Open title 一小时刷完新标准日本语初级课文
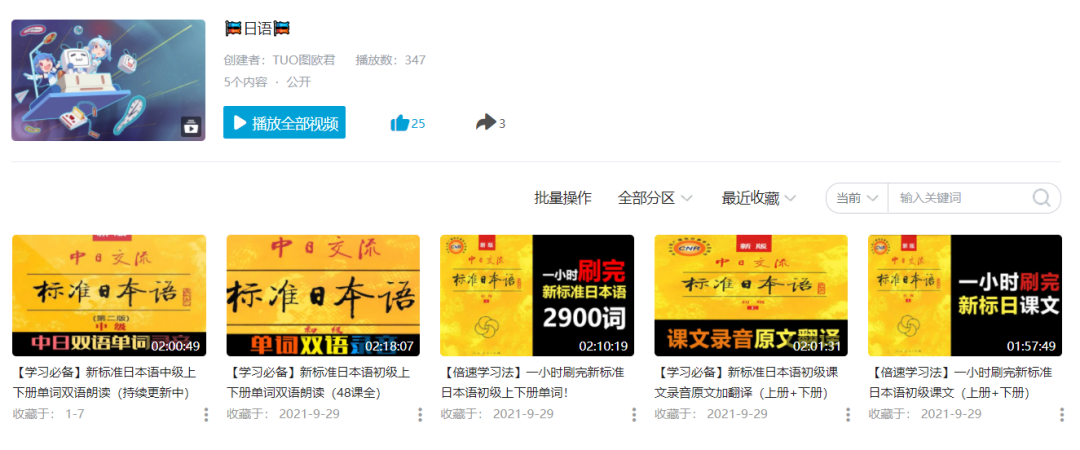 click(x=960, y=383)
